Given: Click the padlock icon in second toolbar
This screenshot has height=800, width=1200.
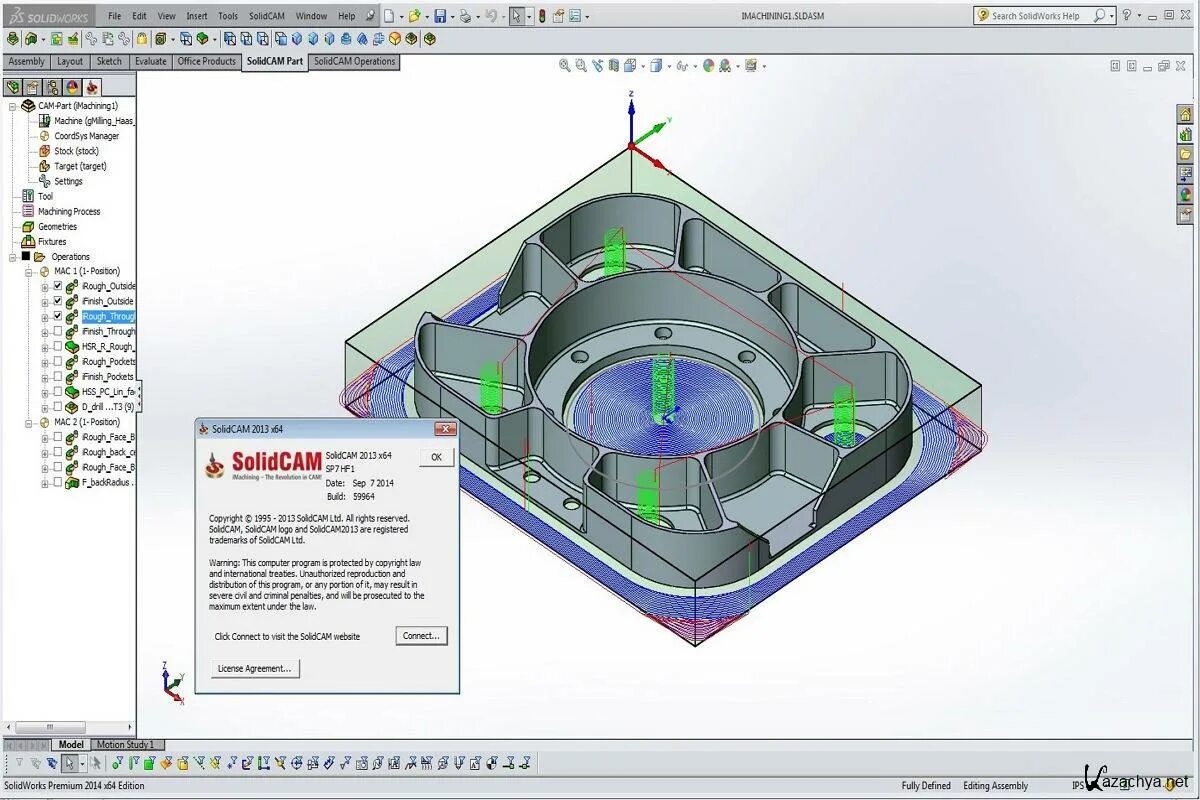Looking at the screenshot, I should pyautogui.click(x=143, y=39).
